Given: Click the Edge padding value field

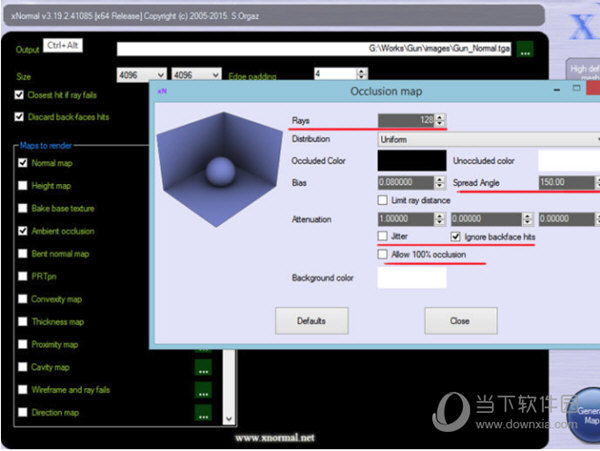Looking at the screenshot, I should (336, 73).
